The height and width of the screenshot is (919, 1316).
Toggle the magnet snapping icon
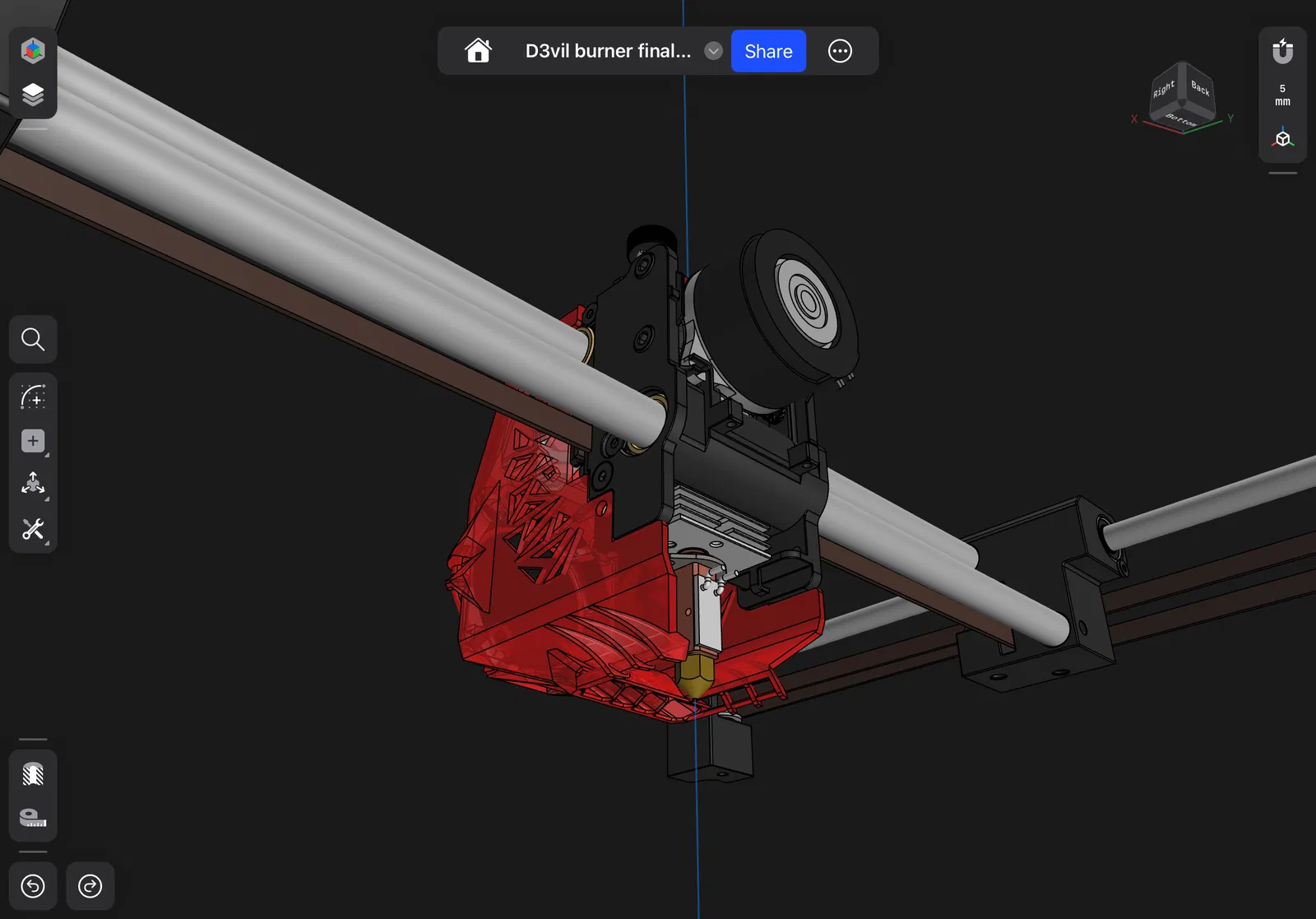pos(1282,51)
